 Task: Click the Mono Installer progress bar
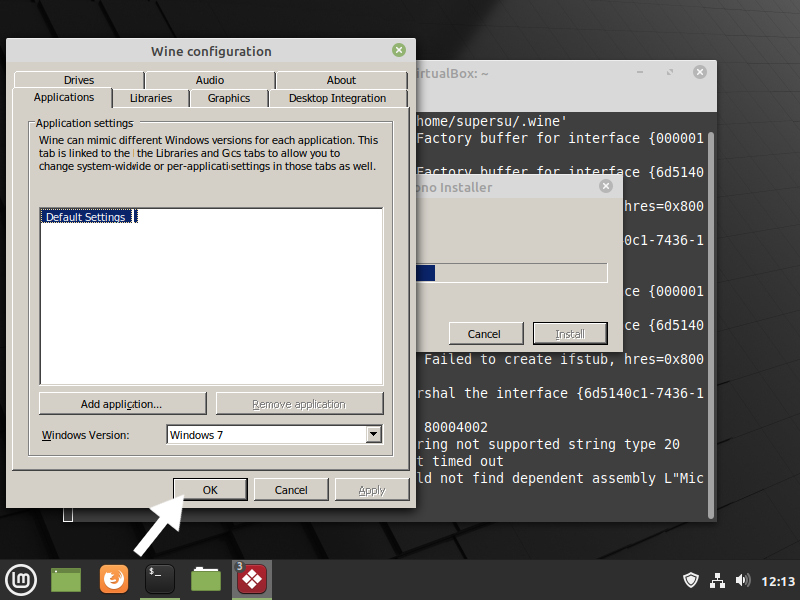click(512, 273)
